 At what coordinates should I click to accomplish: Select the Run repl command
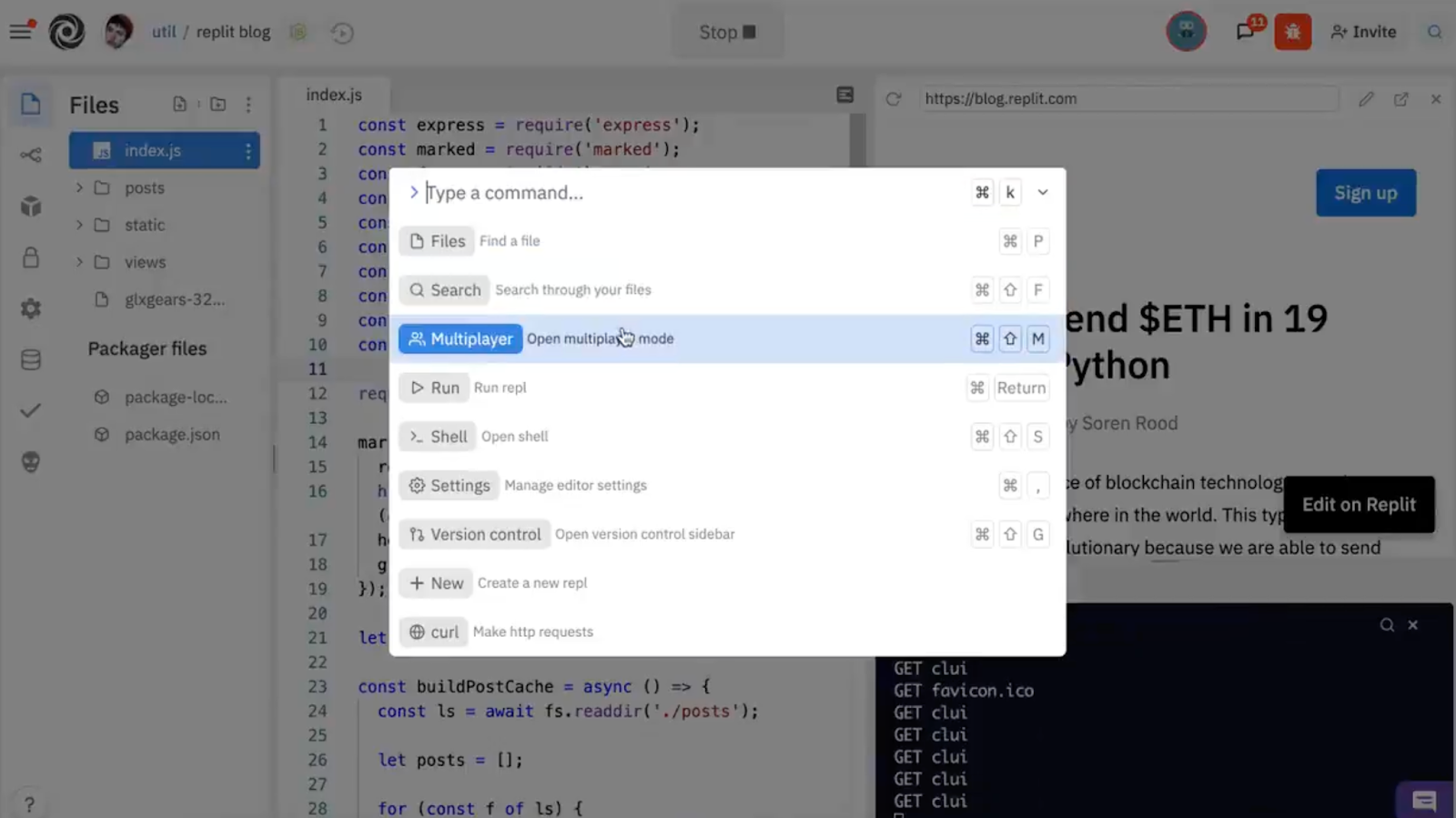click(x=727, y=388)
